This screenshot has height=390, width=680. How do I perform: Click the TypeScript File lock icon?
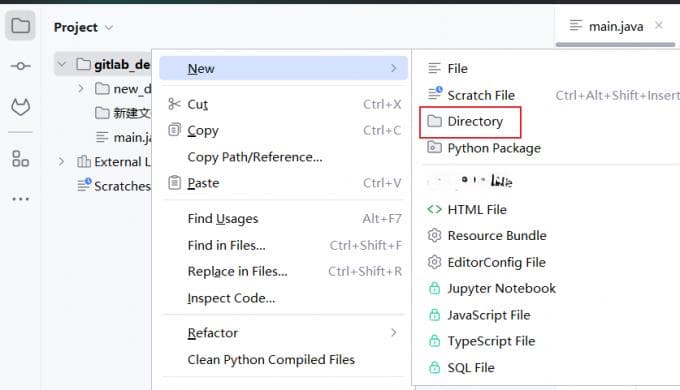tap(434, 341)
